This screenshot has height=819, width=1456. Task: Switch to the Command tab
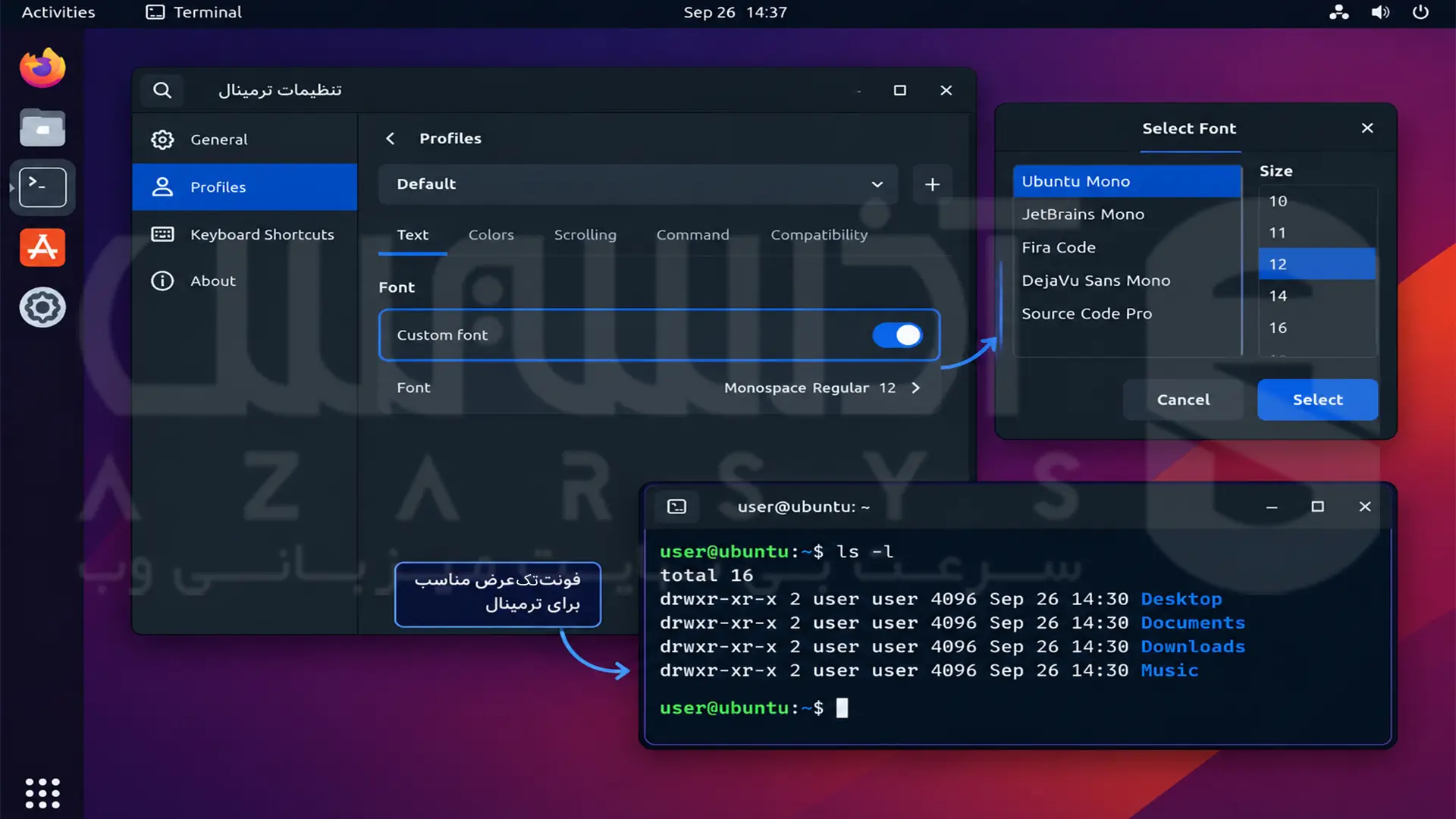[x=693, y=235]
